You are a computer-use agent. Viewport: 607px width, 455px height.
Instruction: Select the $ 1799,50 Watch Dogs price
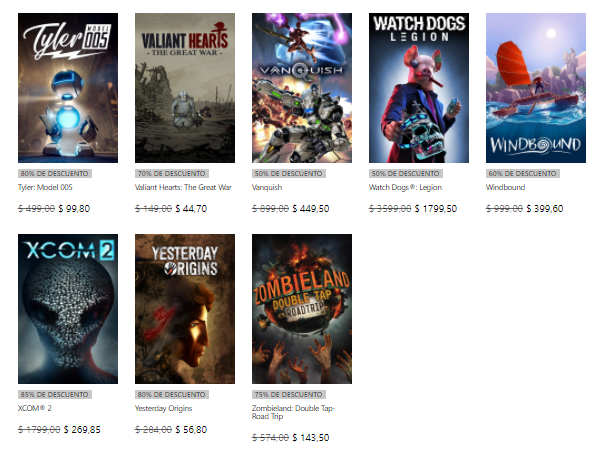point(436,209)
